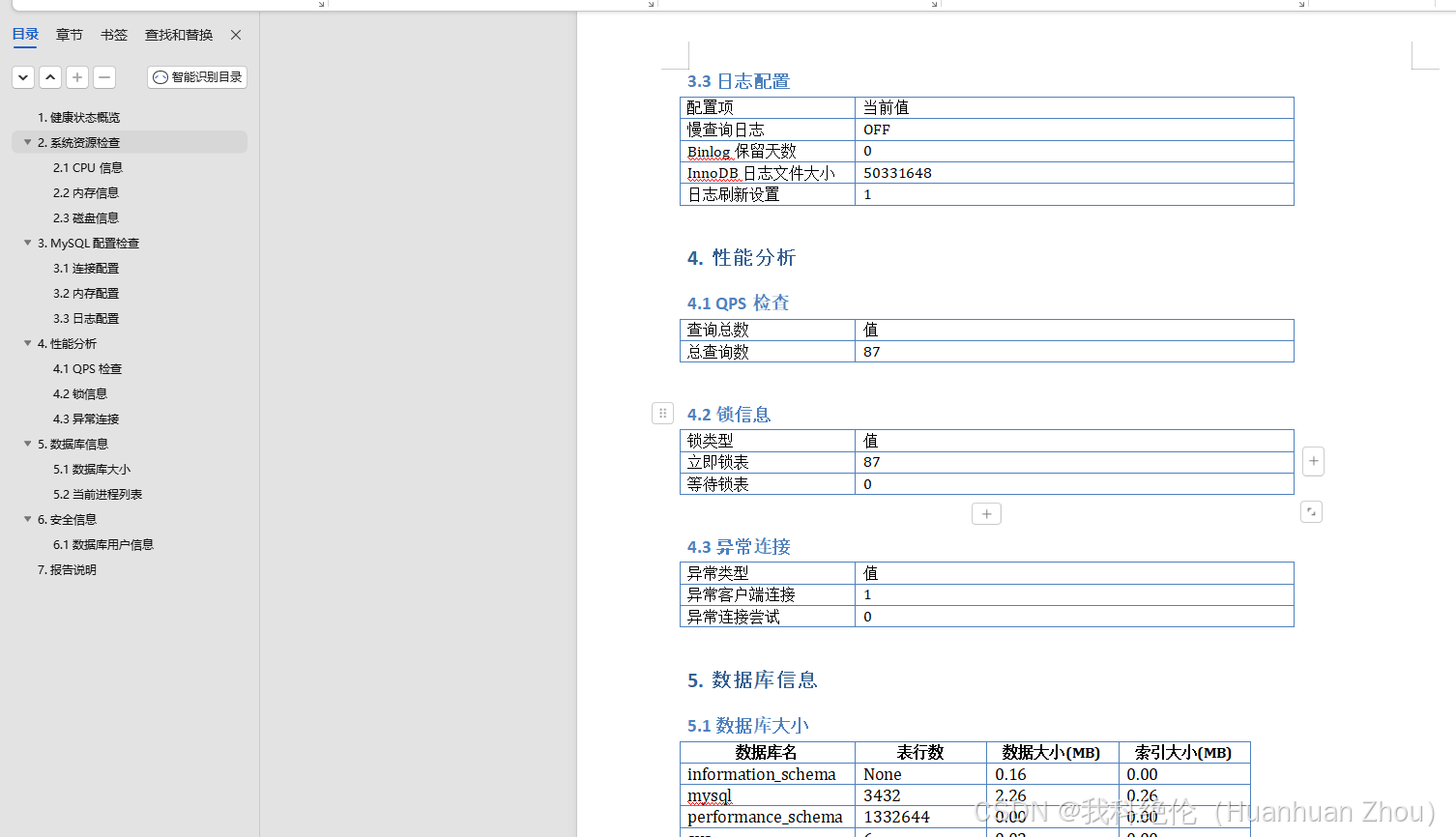Viewport: 1456px width, 837px height.
Task: Open the 查找和替换 tab
Action: [179, 35]
